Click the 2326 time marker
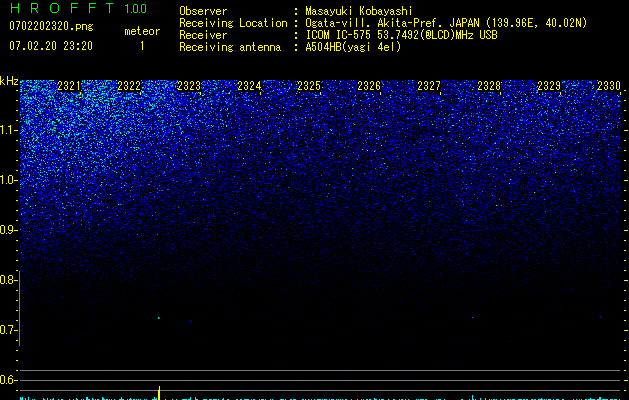 (369, 85)
